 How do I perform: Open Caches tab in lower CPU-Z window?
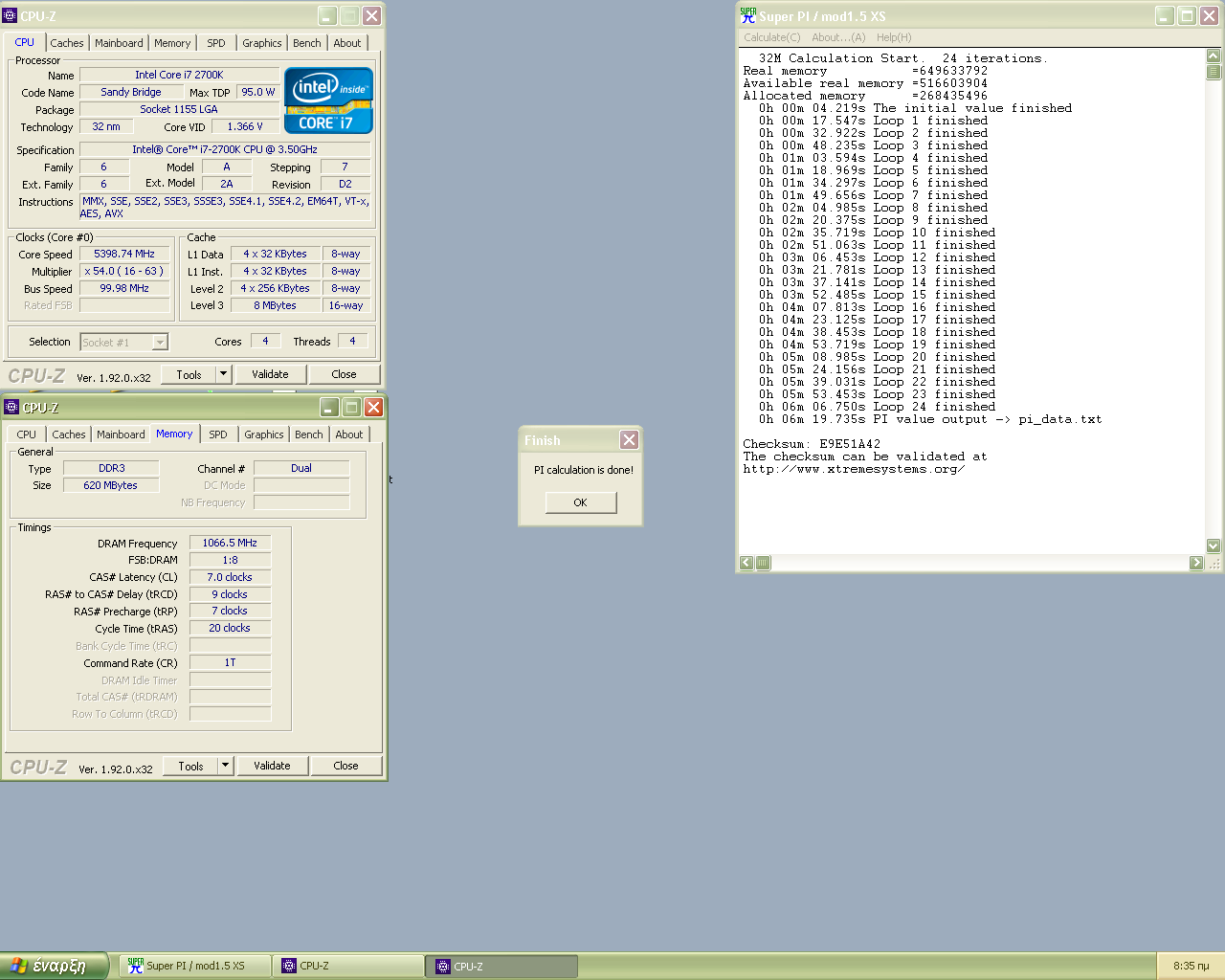click(69, 434)
